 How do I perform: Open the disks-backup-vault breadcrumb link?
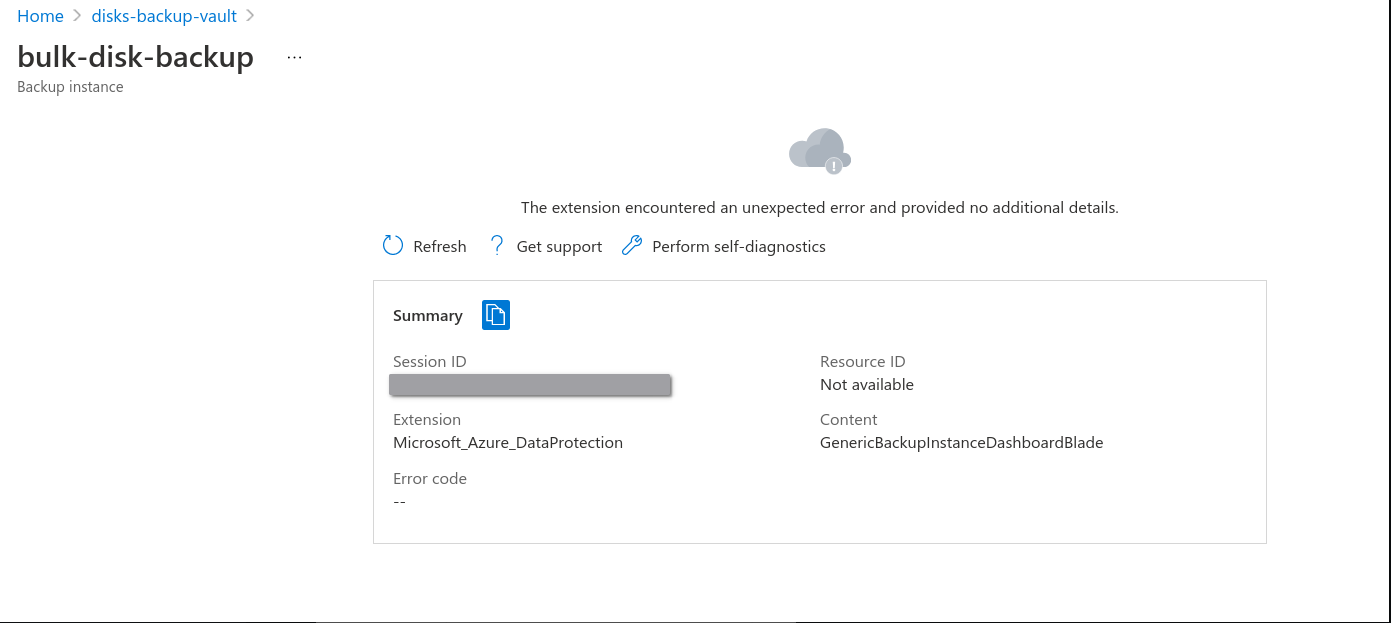point(163,16)
